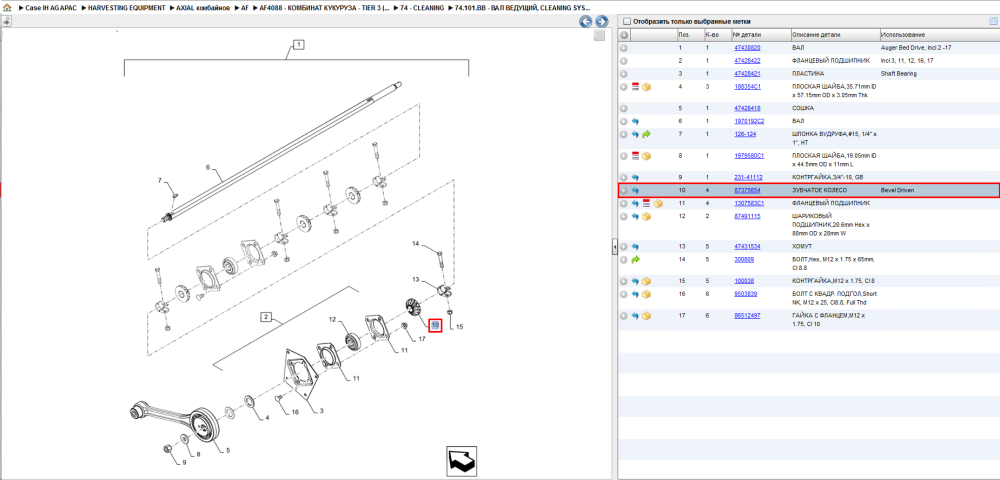Click blue arrow icon in ХОМУТ row
This screenshot has width=1000, height=480.
click(635, 246)
